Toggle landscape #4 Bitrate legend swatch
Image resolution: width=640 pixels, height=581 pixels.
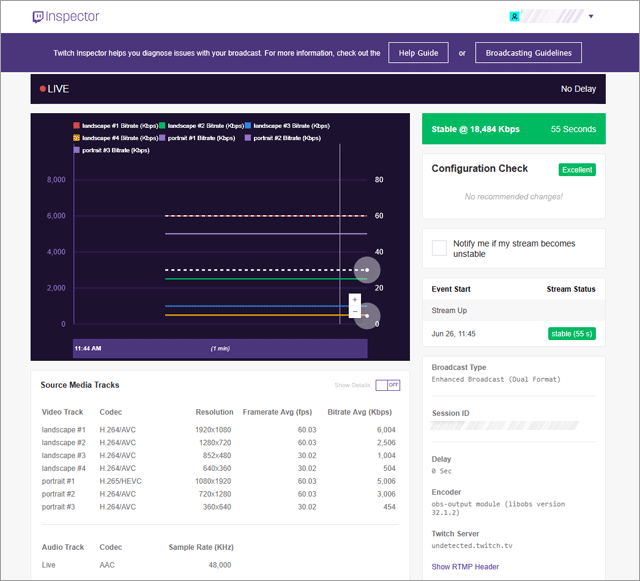[76, 138]
